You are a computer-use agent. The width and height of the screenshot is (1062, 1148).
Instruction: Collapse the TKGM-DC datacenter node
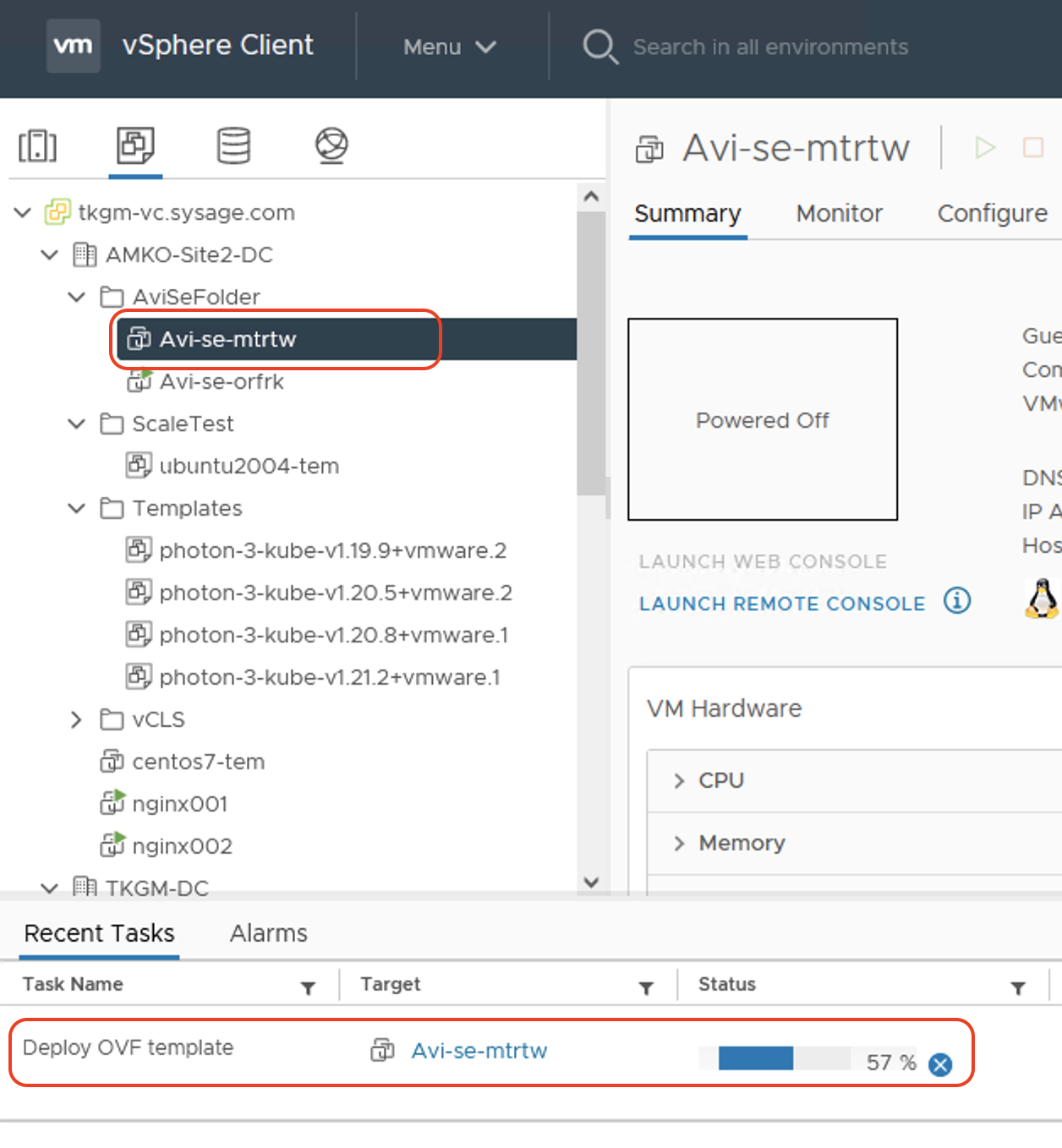point(50,888)
